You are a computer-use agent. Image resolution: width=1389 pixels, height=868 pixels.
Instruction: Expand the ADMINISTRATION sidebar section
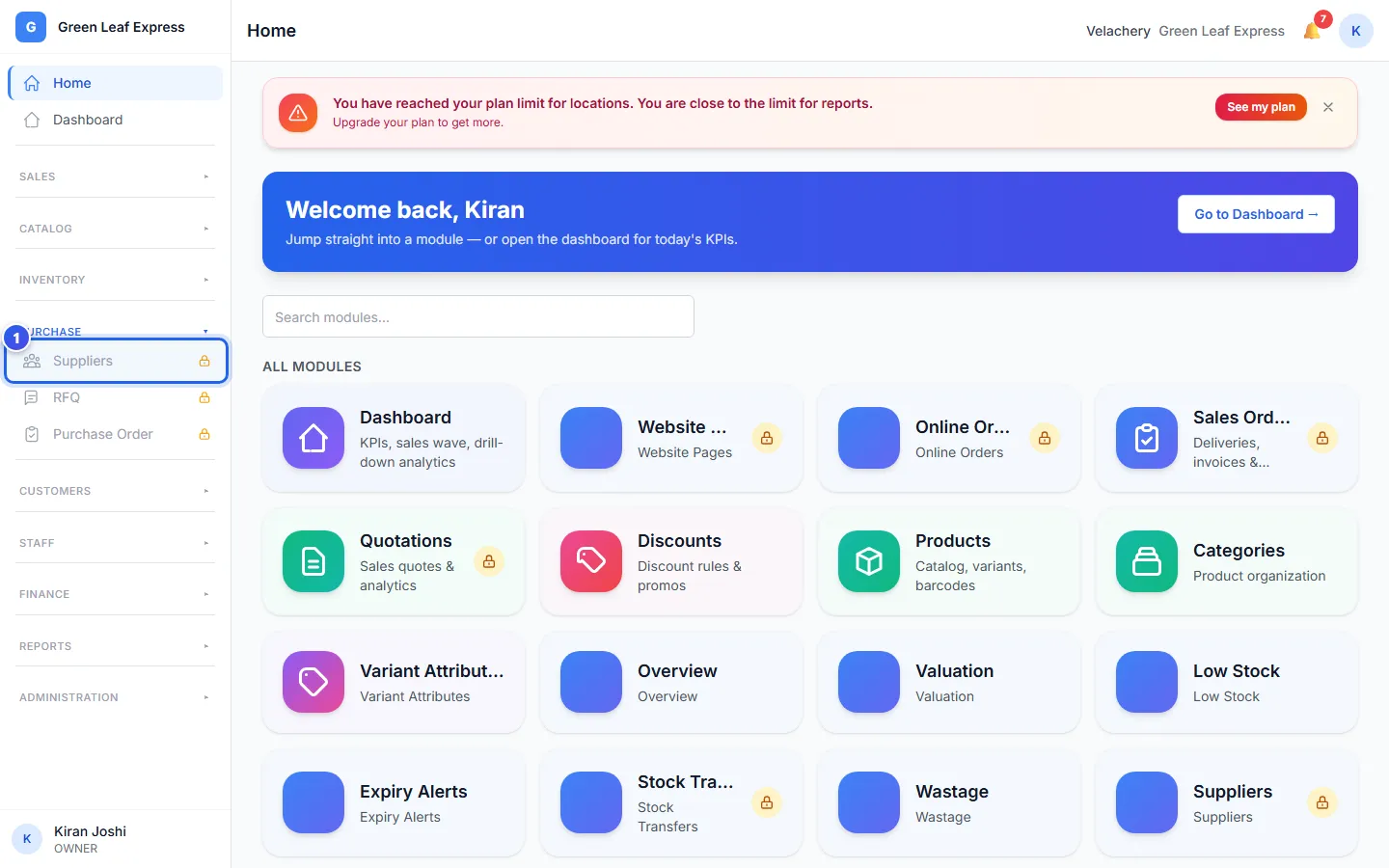click(115, 697)
